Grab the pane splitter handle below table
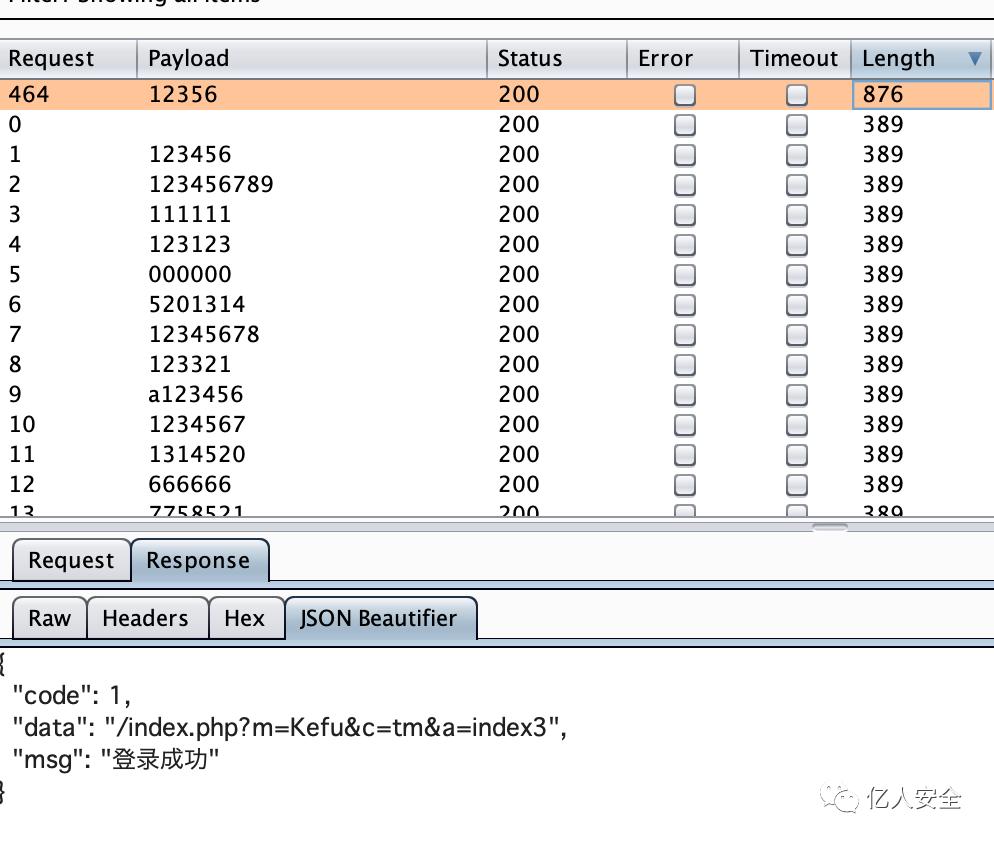 [x=829, y=526]
